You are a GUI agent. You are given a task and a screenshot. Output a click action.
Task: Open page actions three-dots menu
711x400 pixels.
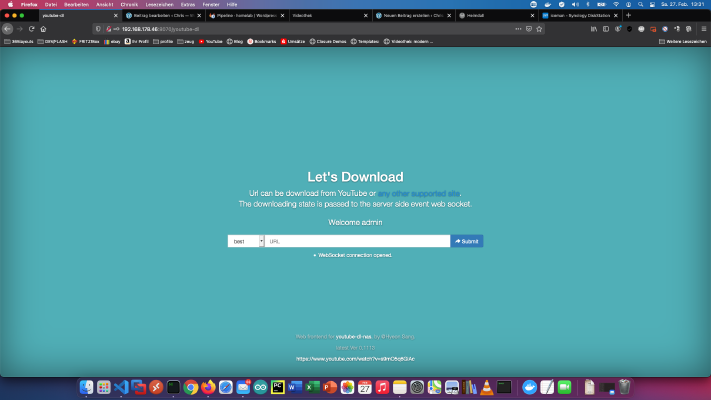(x=518, y=29)
